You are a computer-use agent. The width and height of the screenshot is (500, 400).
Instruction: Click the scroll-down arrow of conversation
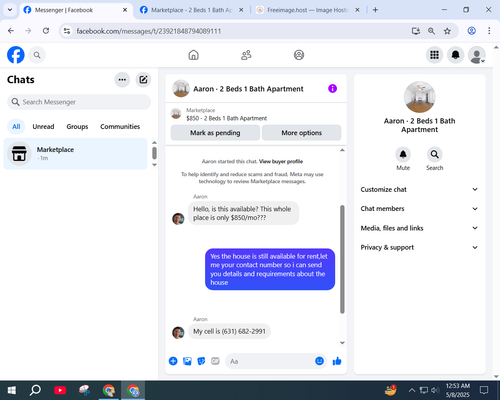tap(342, 343)
